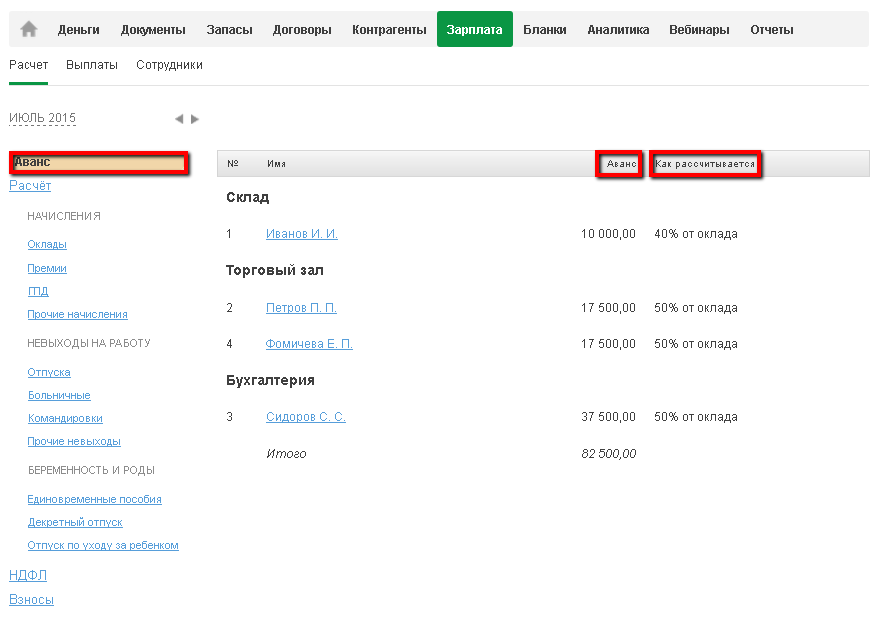The width and height of the screenshot is (880, 618).
Task: Open the Больничные absences link
Action: pyautogui.click(x=59, y=395)
